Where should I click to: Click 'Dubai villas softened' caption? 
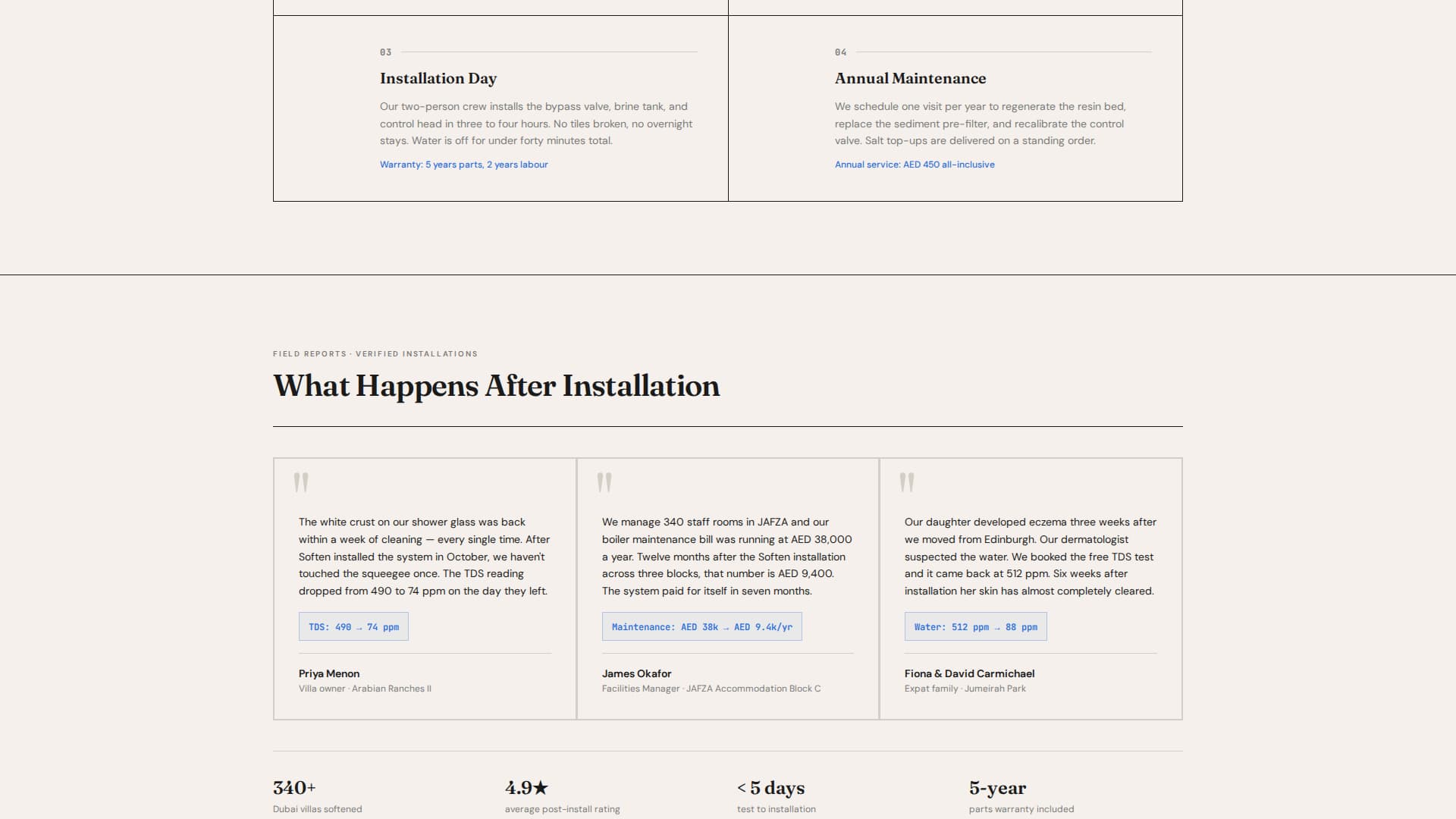coord(318,809)
